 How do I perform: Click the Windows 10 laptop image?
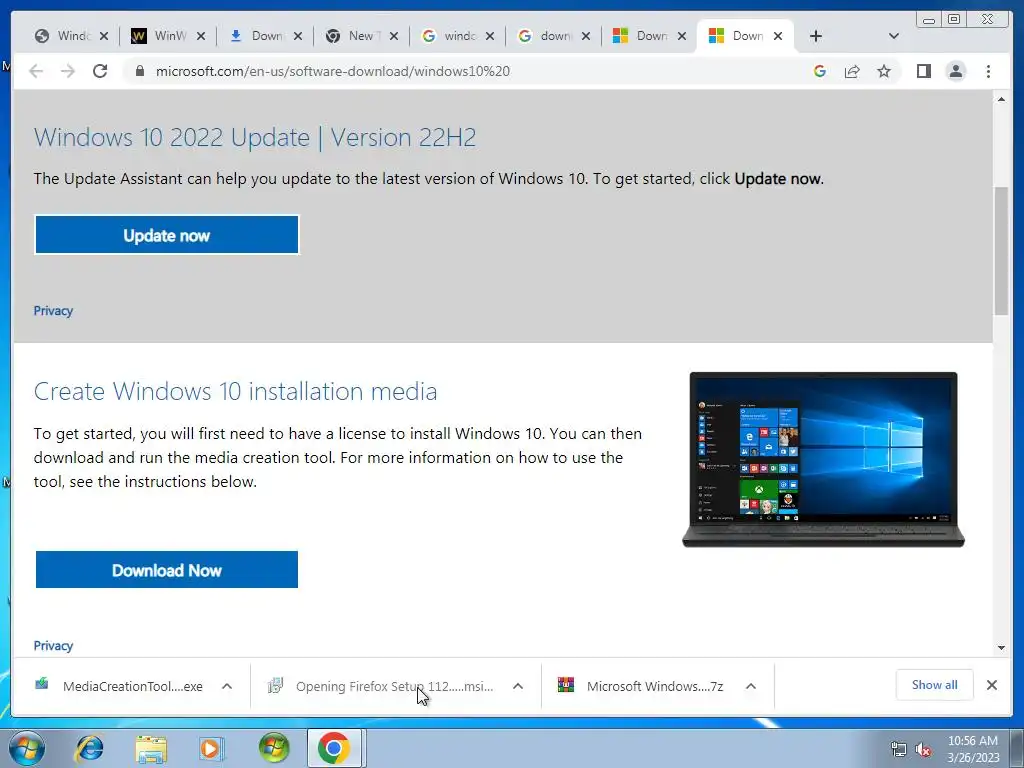(x=823, y=459)
